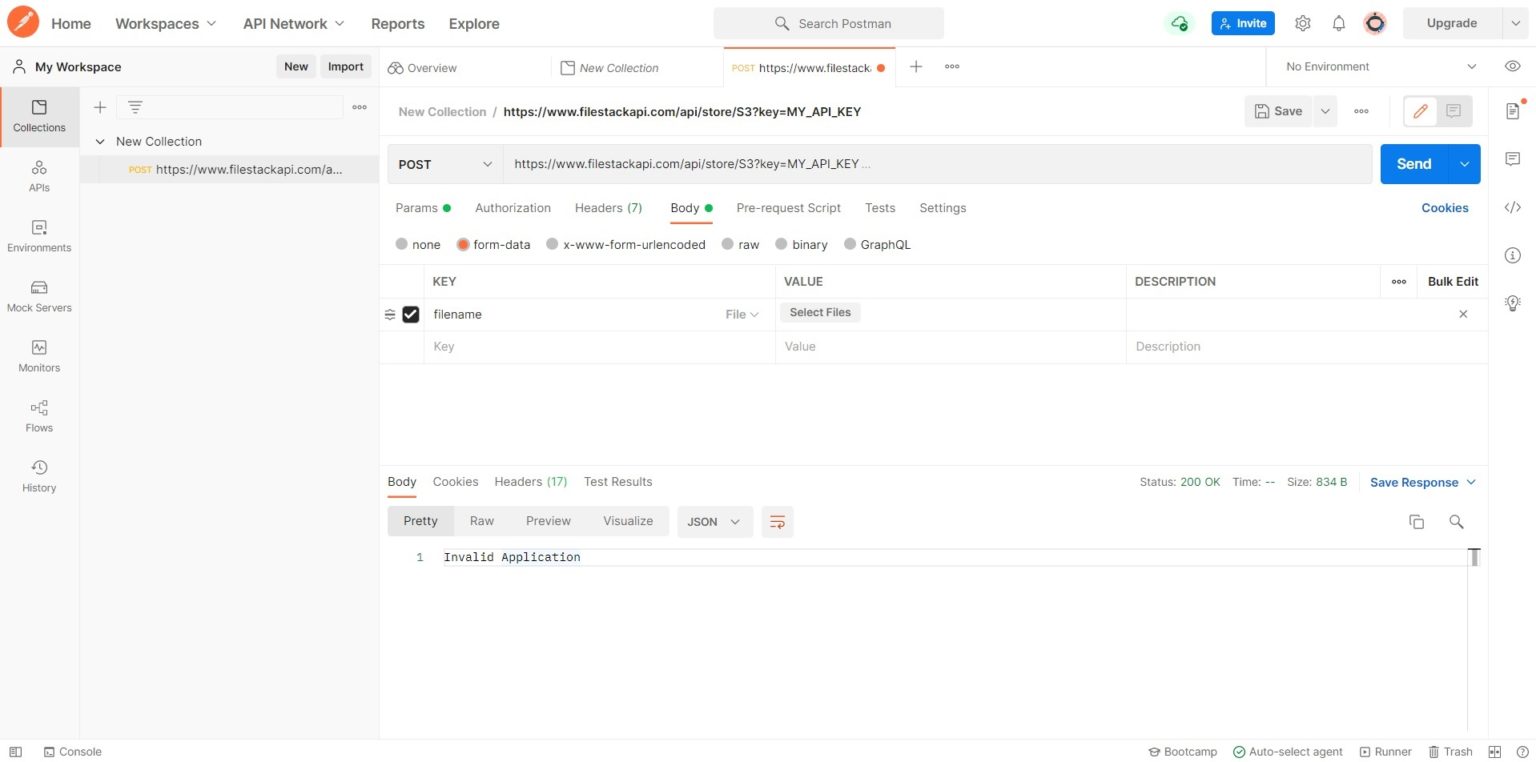Switch to the Pre-request Script tab
The width and height of the screenshot is (1536, 762).
click(788, 207)
